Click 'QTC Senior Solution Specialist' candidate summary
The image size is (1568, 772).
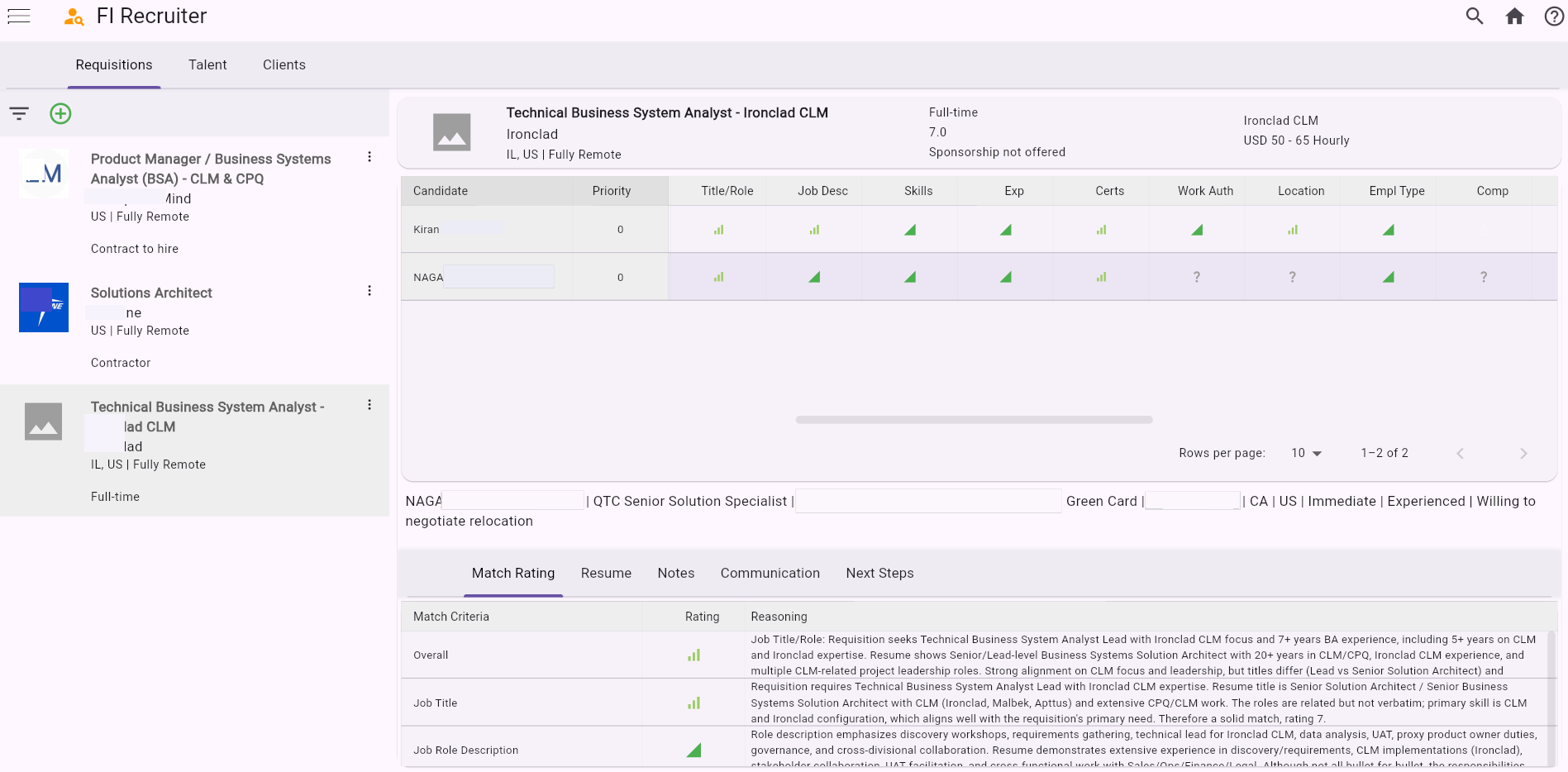click(690, 501)
